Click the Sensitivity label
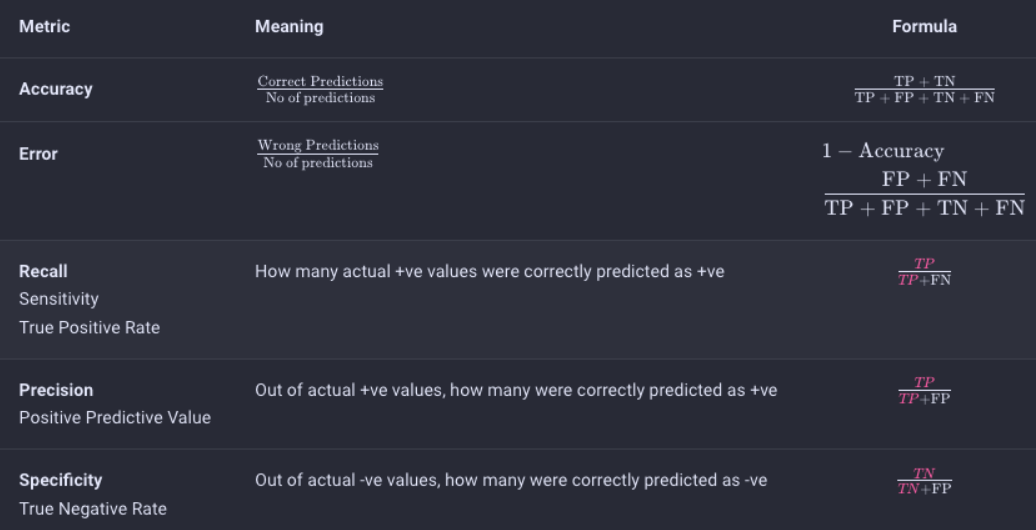This screenshot has height=530, width=1036. pos(59,299)
